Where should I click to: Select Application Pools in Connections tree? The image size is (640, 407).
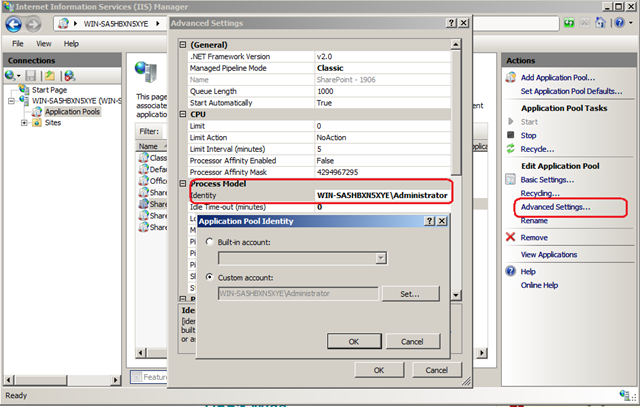point(72,111)
